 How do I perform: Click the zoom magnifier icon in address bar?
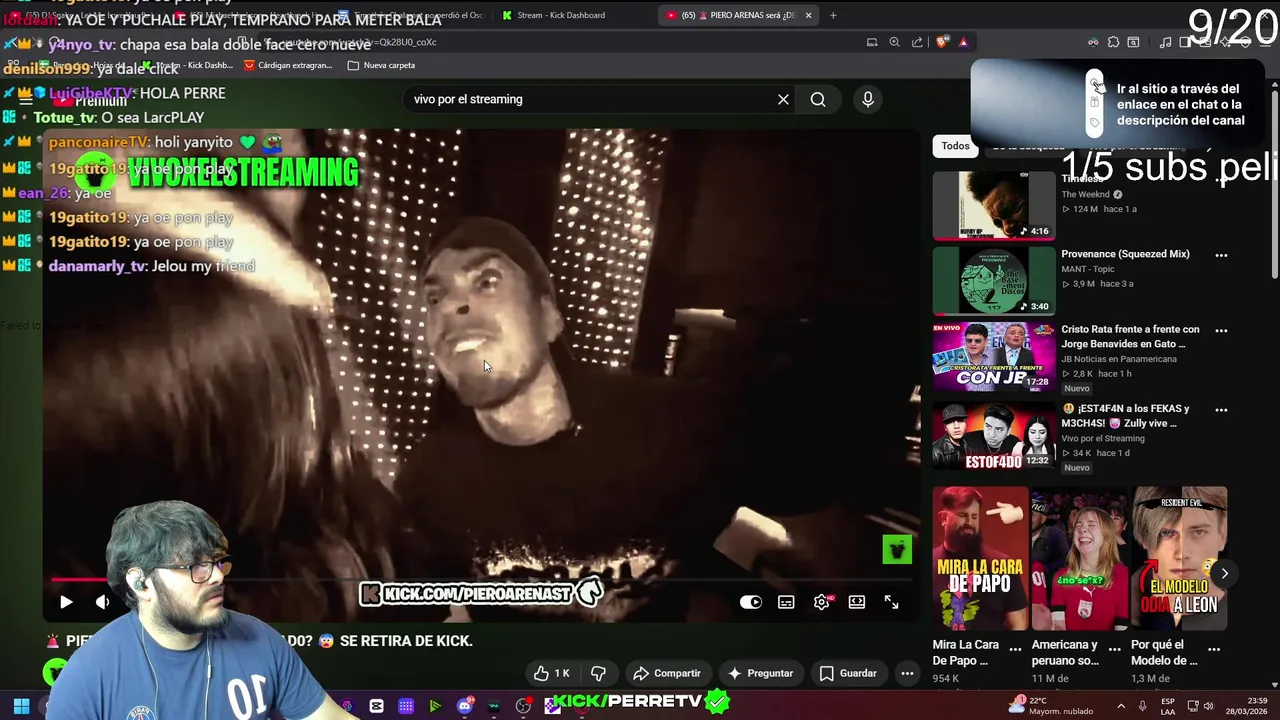click(894, 42)
